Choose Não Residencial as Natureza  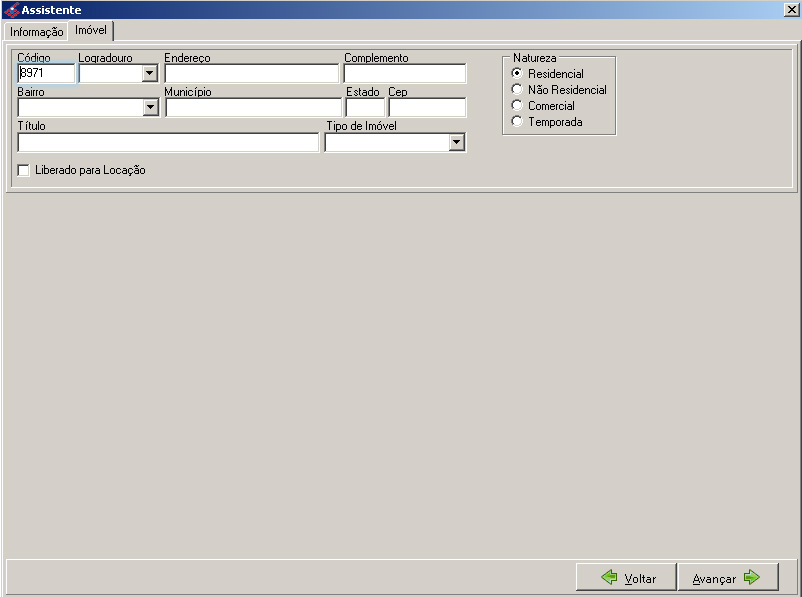(517, 89)
